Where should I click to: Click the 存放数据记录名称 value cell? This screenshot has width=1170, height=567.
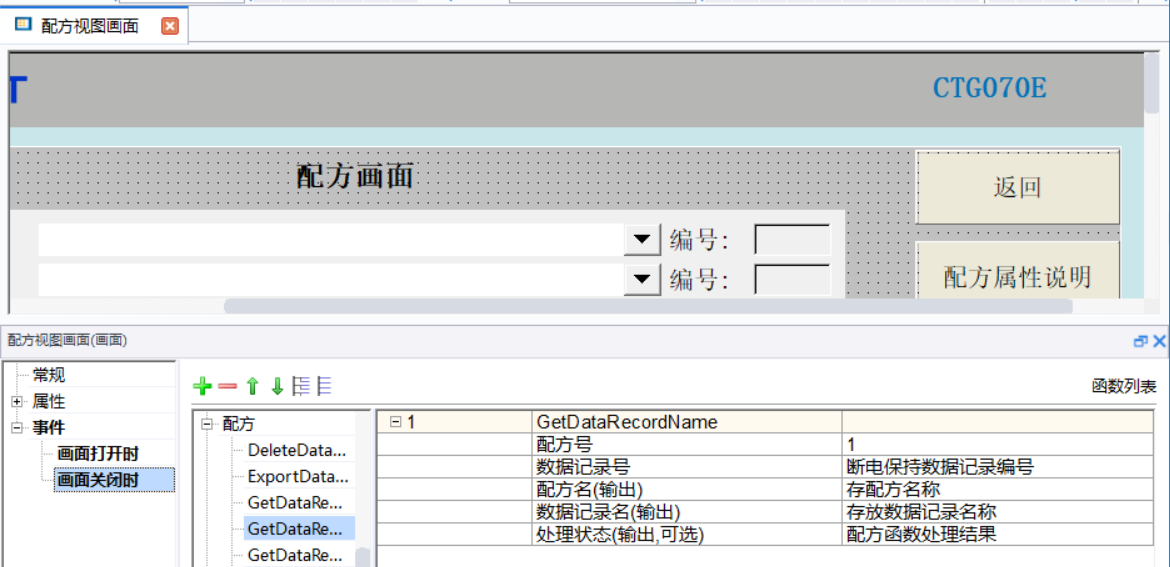pos(1000,512)
